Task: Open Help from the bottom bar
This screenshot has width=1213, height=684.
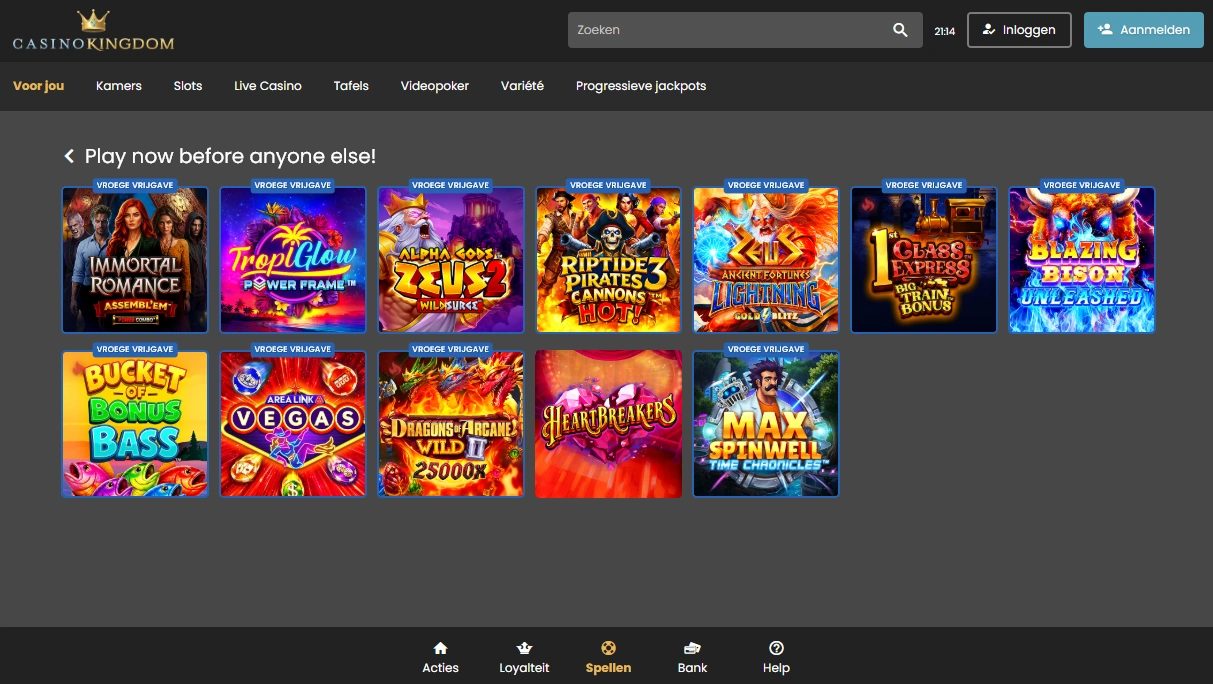Action: click(776, 658)
